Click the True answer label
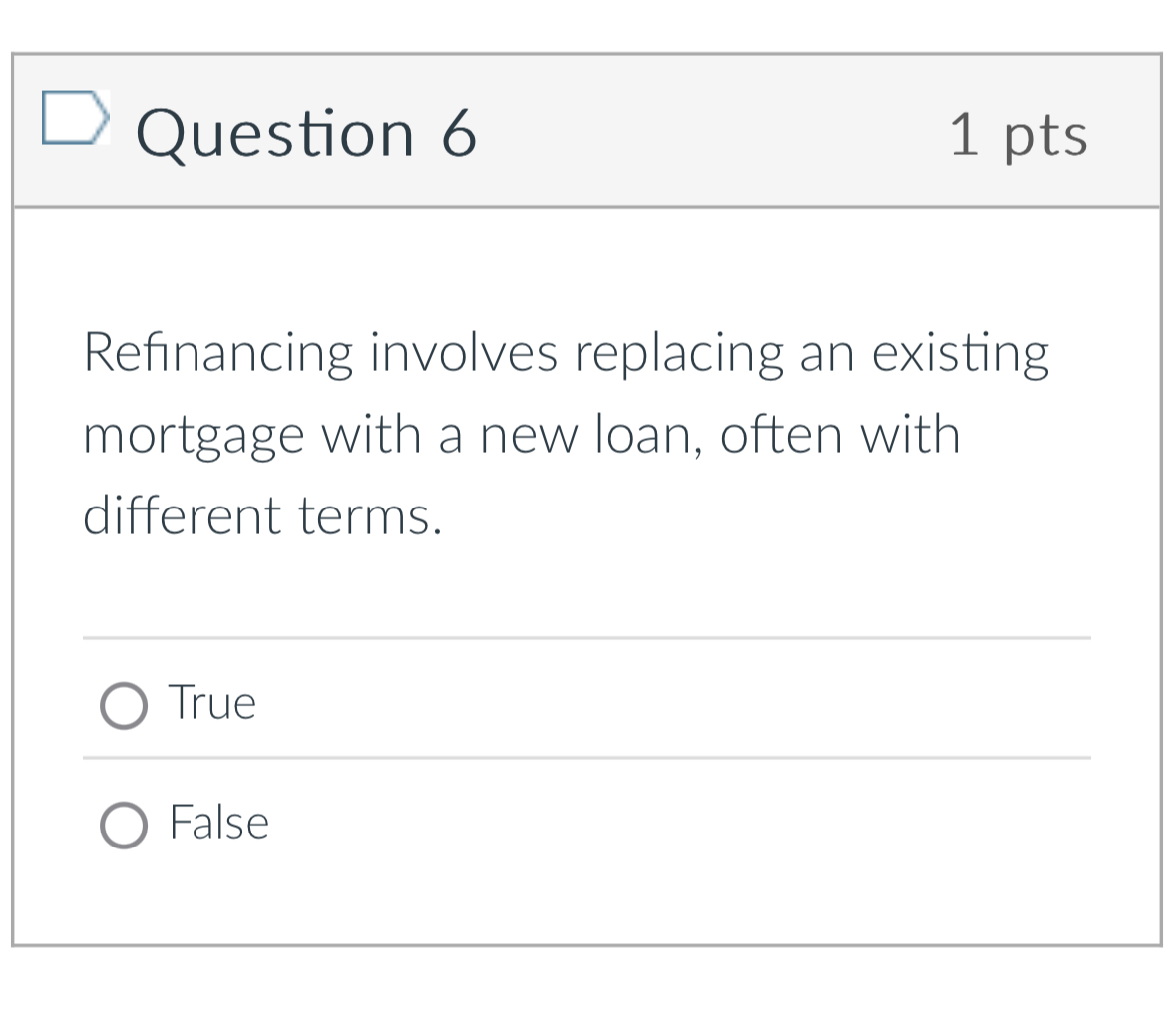The width and height of the screenshot is (1176, 1016). tap(211, 703)
